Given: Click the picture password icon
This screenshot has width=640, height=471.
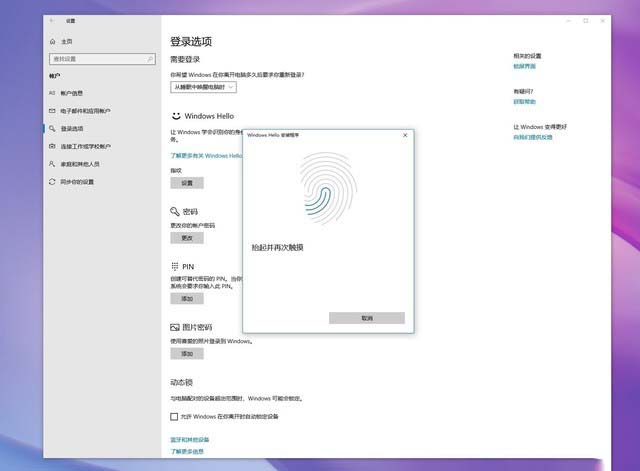Looking at the screenshot, I should (175, 327).
